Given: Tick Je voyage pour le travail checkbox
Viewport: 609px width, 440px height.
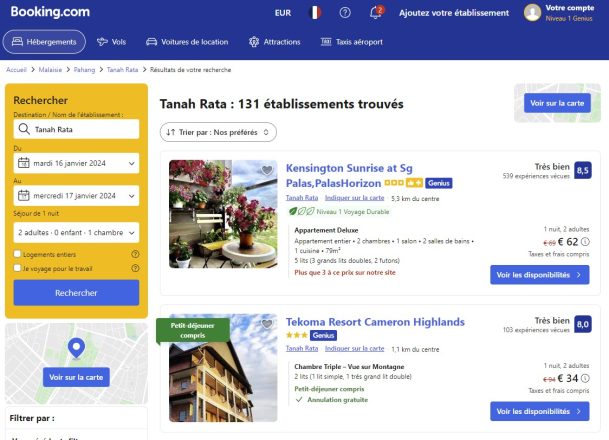Looking at the screenshot, I should [17, 268].
